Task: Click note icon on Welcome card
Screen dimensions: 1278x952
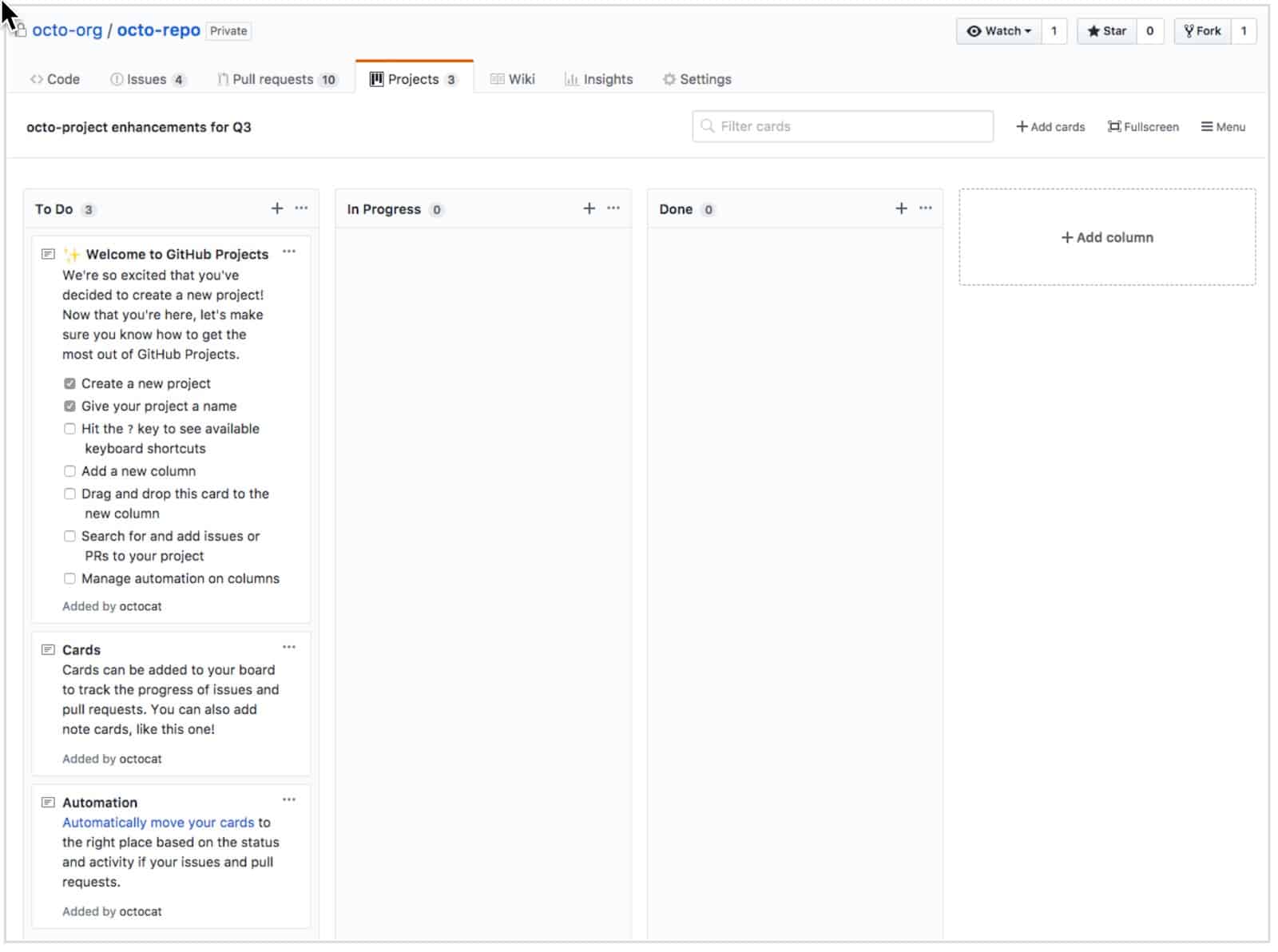Action: pyautogui.click(x=48, y=254)
